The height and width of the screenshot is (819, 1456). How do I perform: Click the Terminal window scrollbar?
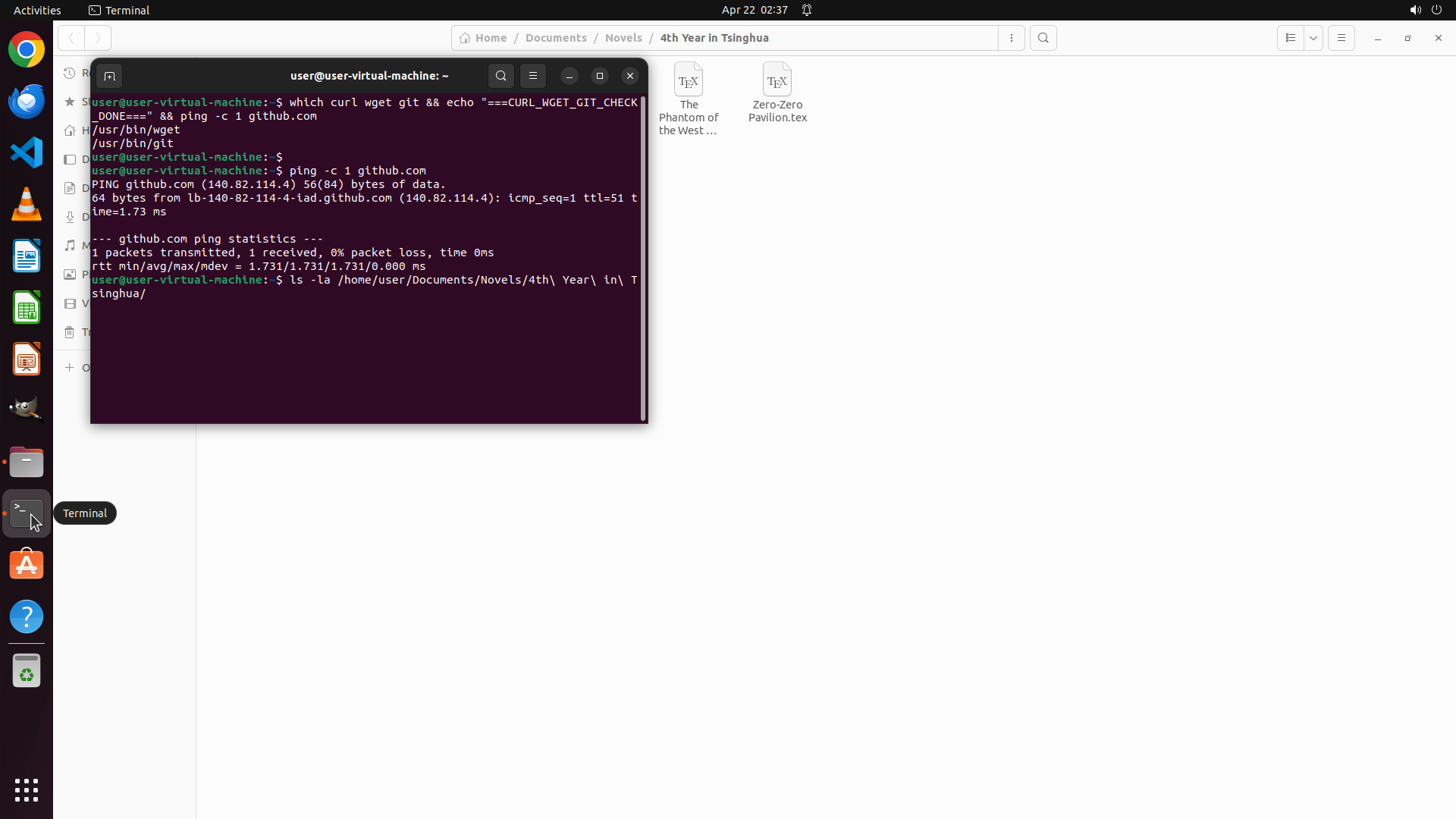point(643,258)
